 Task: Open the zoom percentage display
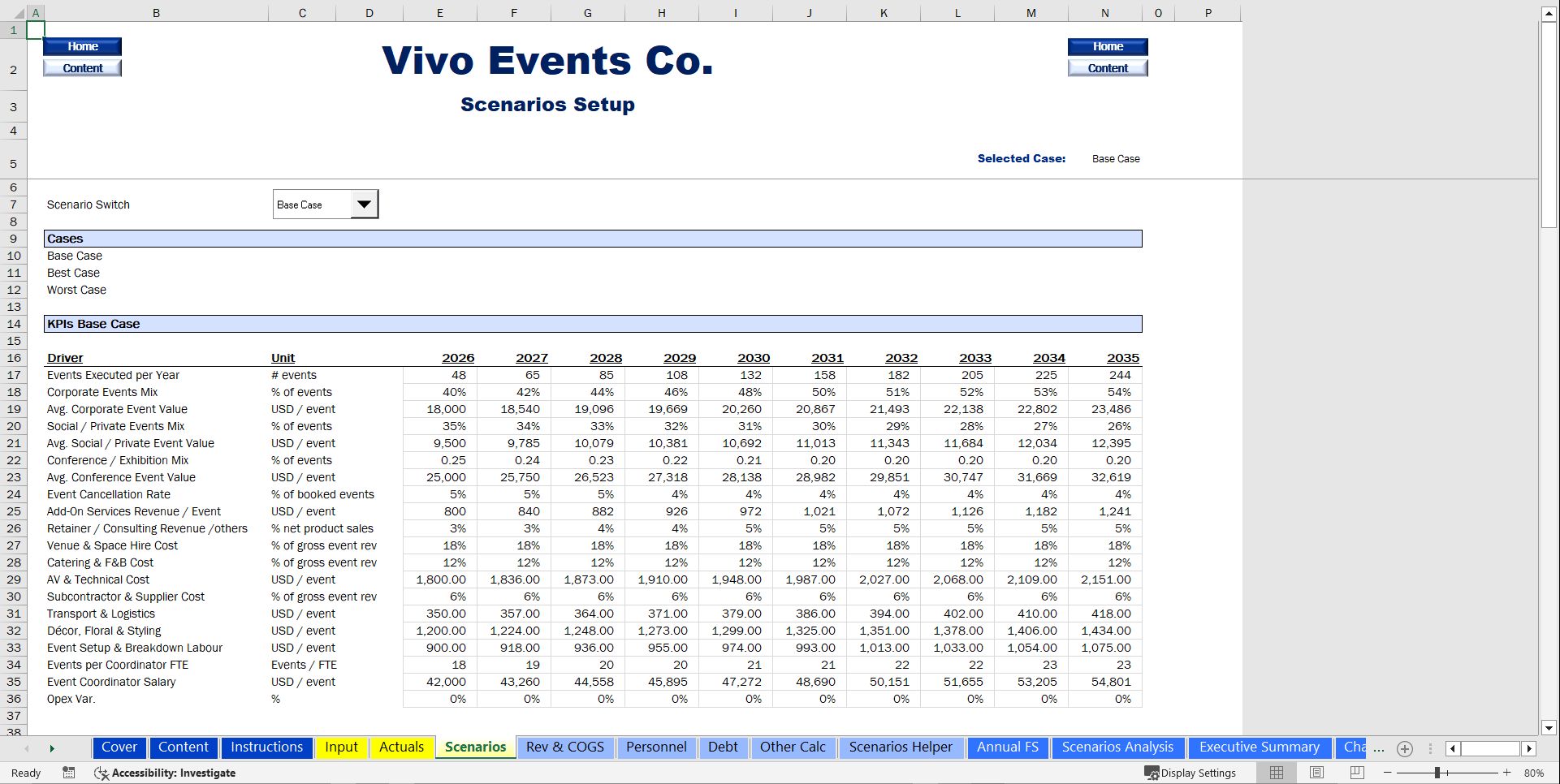(x=1536, y=773)
